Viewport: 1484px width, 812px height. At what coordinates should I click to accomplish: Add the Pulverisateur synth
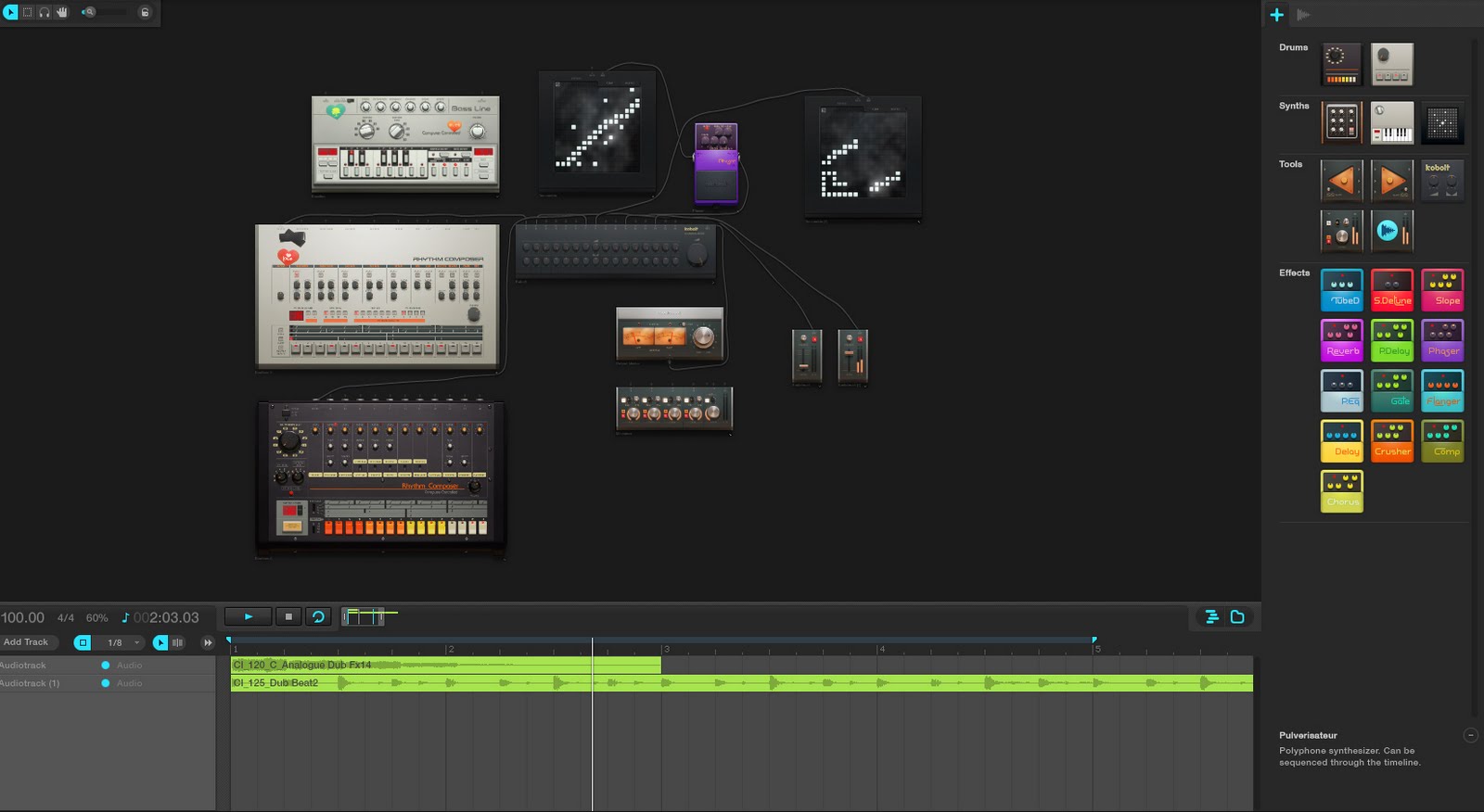(1341, 122)
